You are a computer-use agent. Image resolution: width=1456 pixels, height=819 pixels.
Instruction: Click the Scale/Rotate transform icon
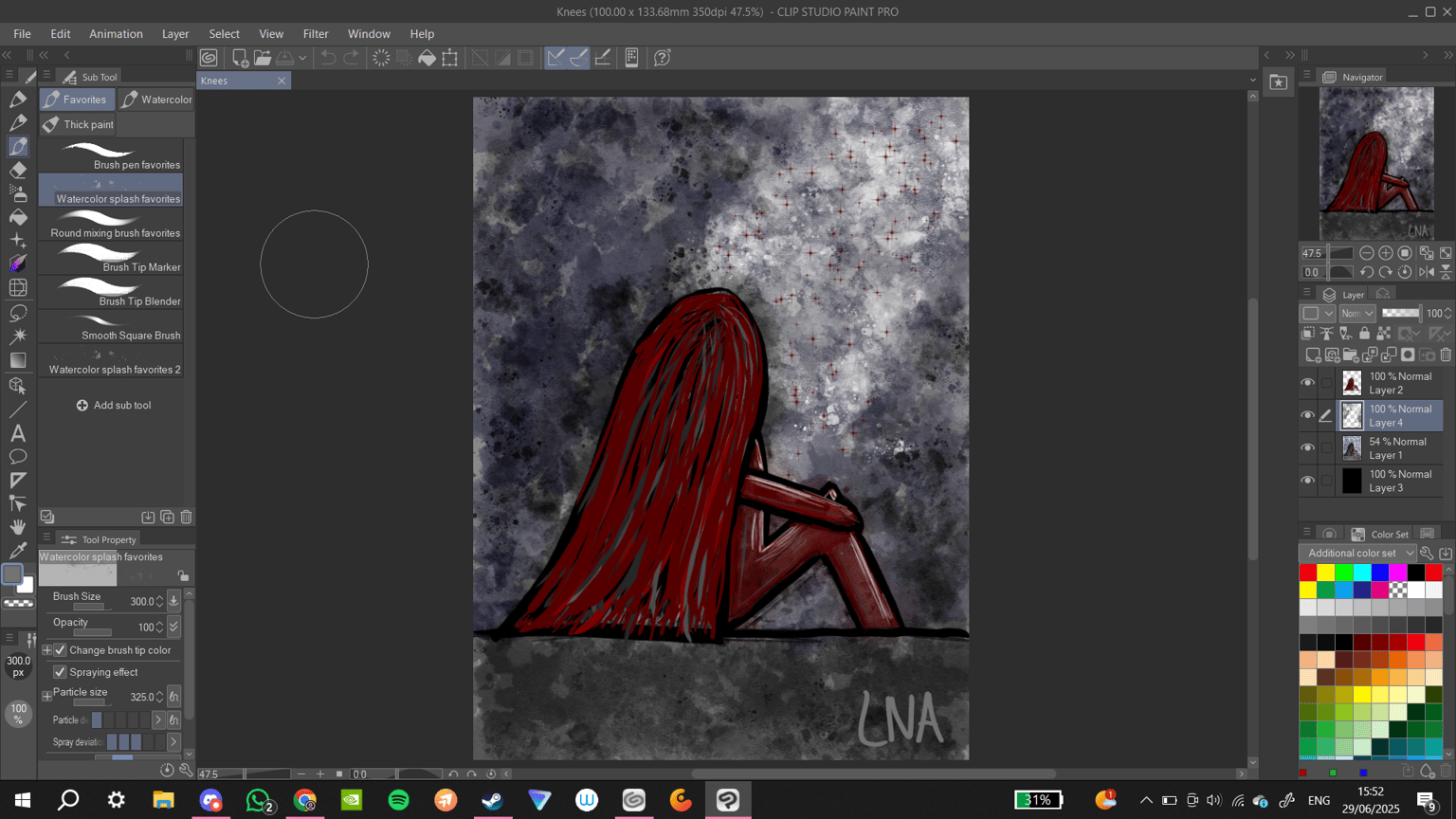(450, 58)
